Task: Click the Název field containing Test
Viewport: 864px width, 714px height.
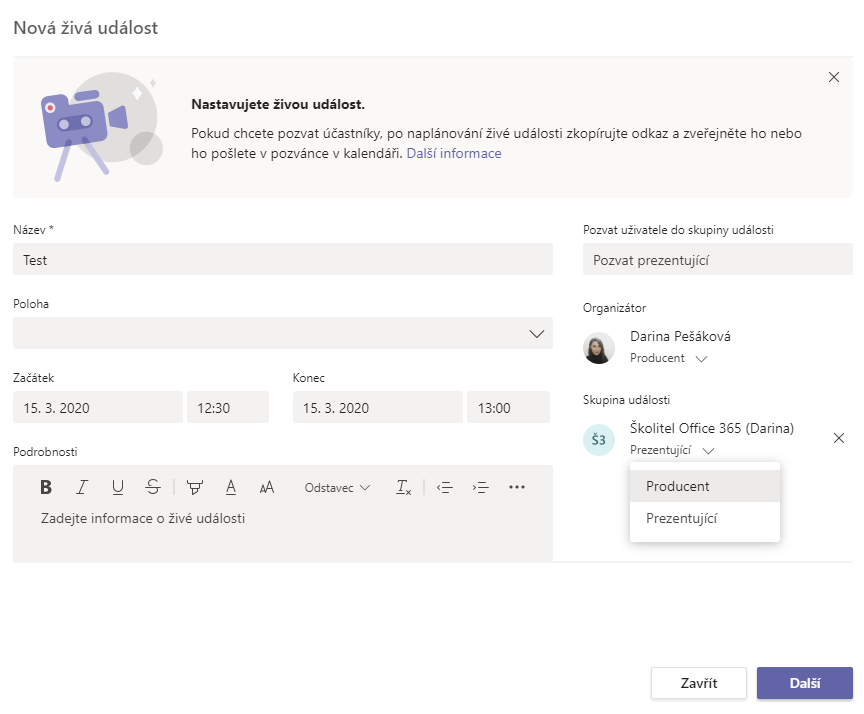Action: coord(283,259)
